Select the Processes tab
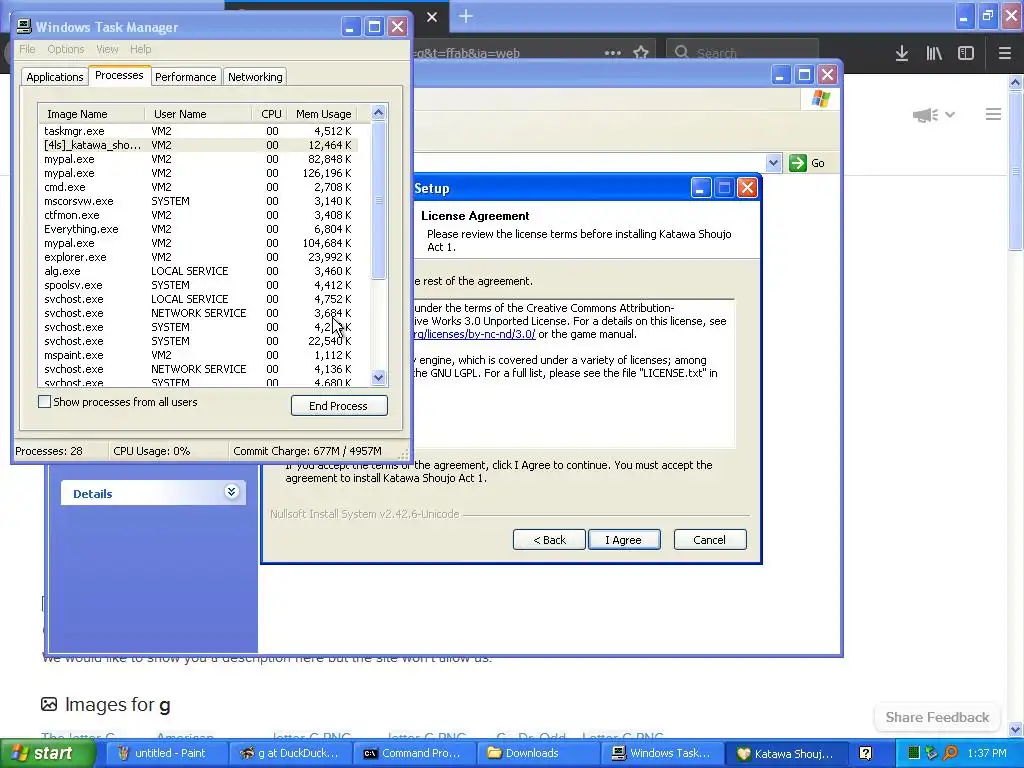Viewport: 1024px width, 768px height. pos(119,75)
